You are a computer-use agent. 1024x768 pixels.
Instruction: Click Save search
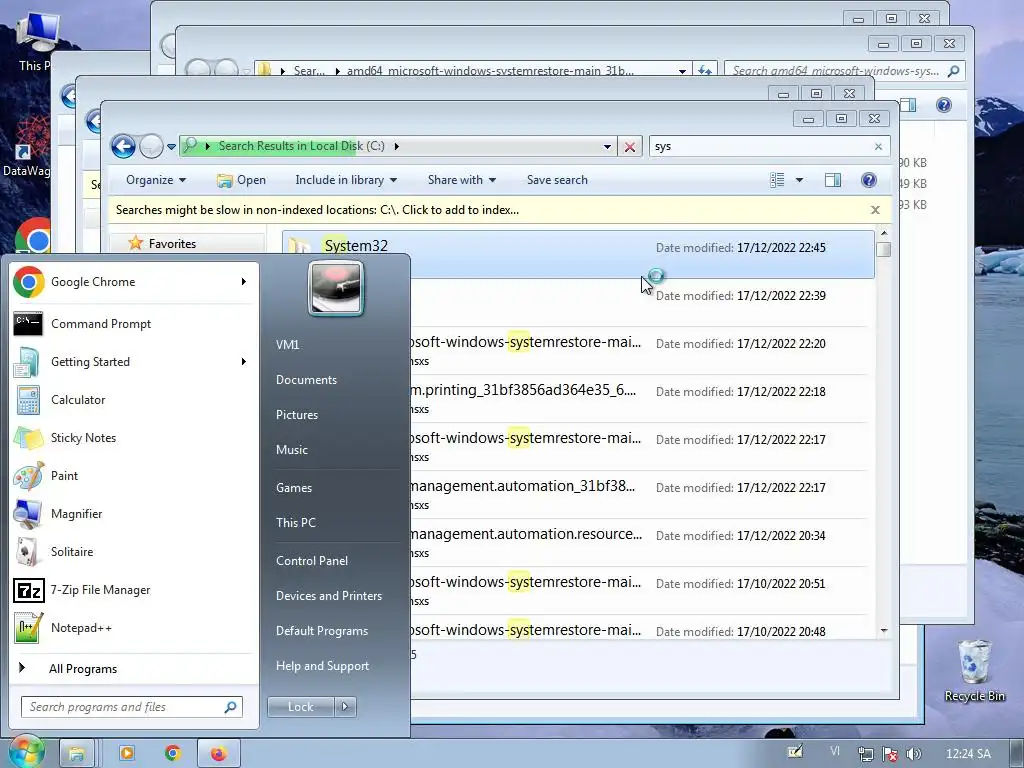(x=557, y=180)
